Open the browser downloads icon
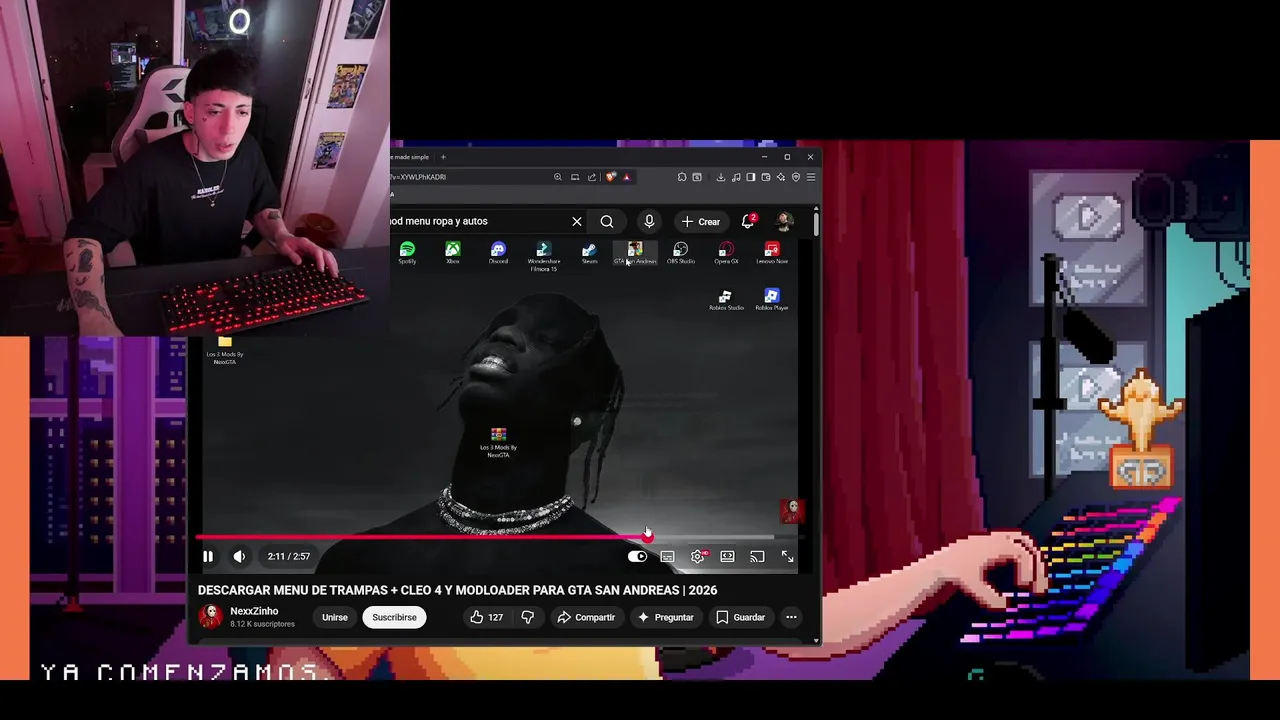The width and height of the screenshot is (1280, 720). point(721,177)
